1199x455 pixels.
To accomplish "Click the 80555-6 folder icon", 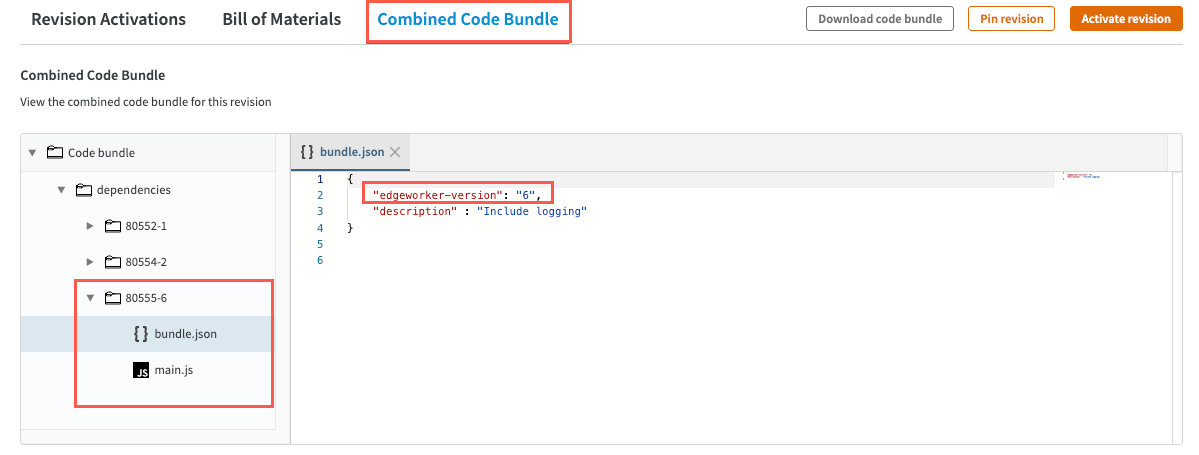I will (112, 298).
